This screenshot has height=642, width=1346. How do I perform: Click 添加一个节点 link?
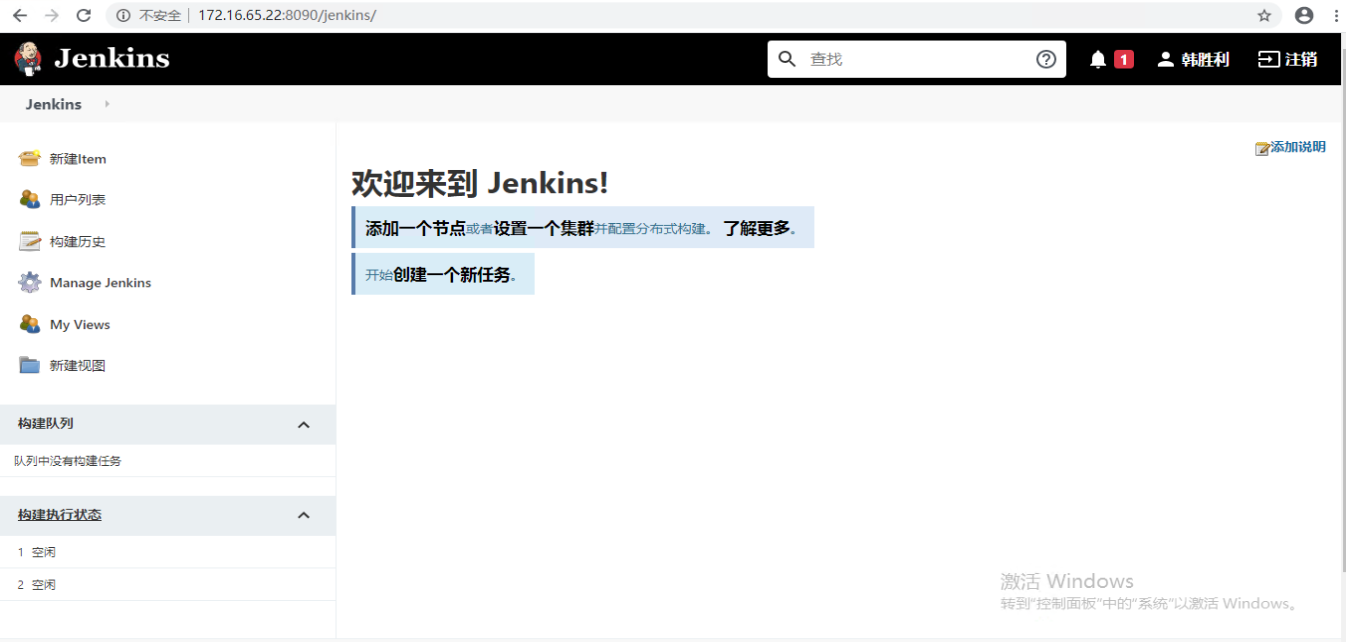(x=416, y=228)
